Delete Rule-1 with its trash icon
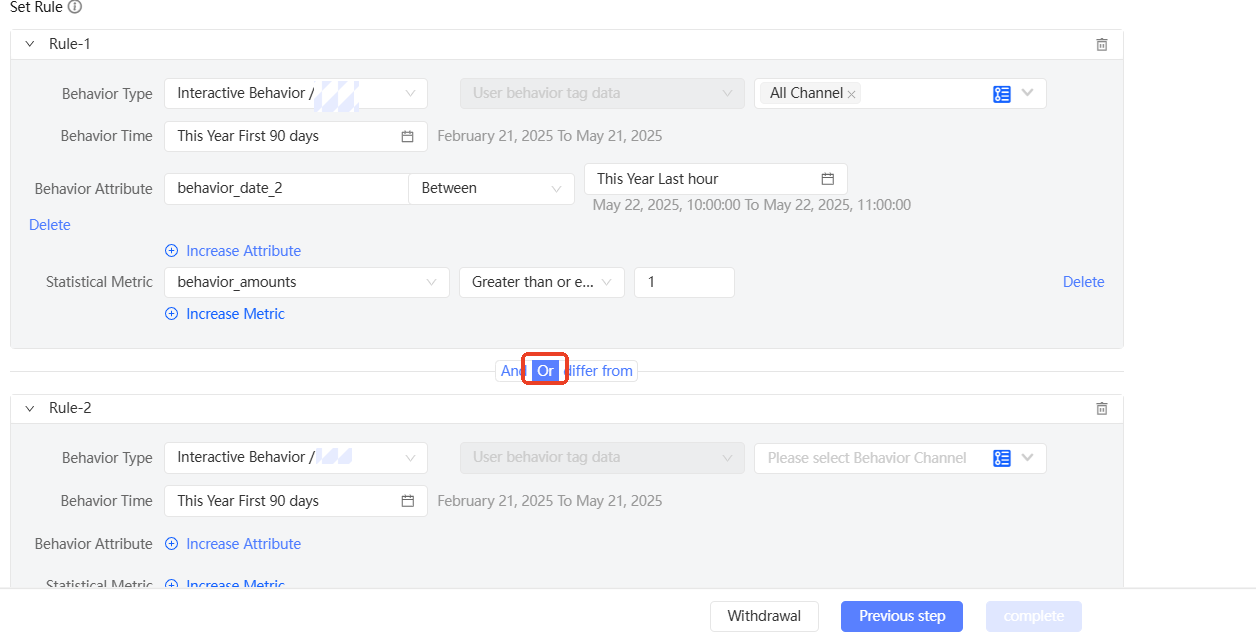1256x636 pixels. pos(1102,44)
